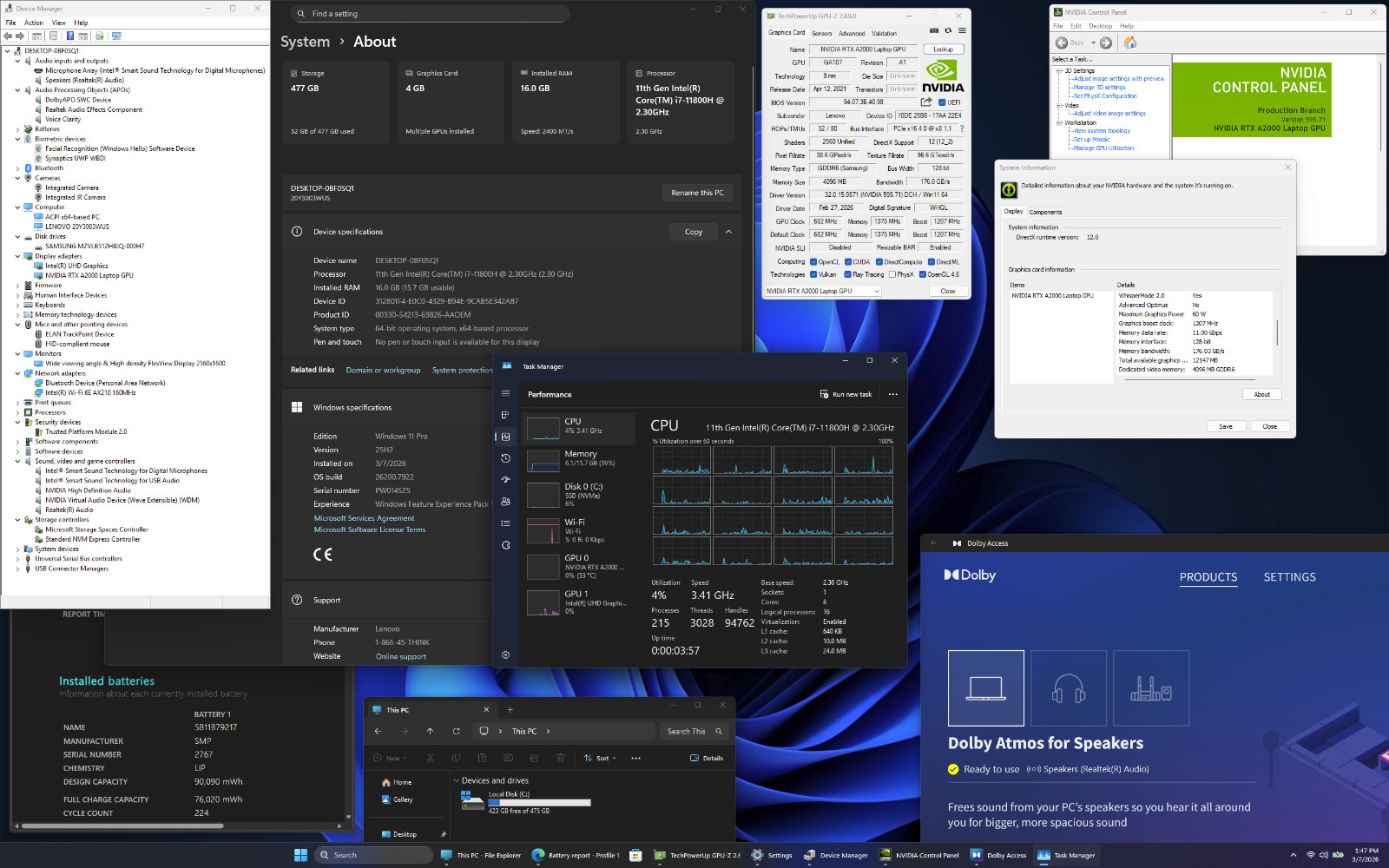Screen dimensions: 1389x868
Task: Click File Explorer back arrow
Action: pyautogui.click(x=378, y=732)
